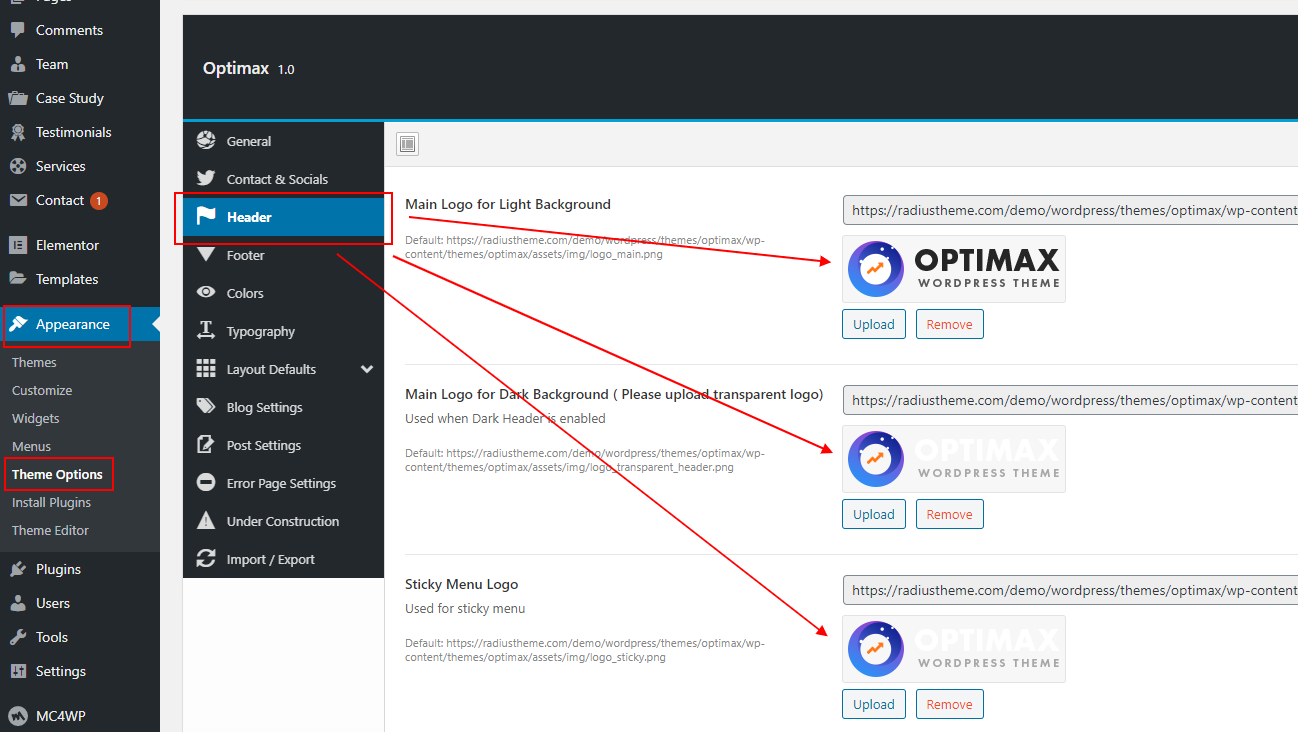Click the Layout Defaults grid icon
Image resolution: width=1298 pixels, height=732 pixels.
(206, 369)
